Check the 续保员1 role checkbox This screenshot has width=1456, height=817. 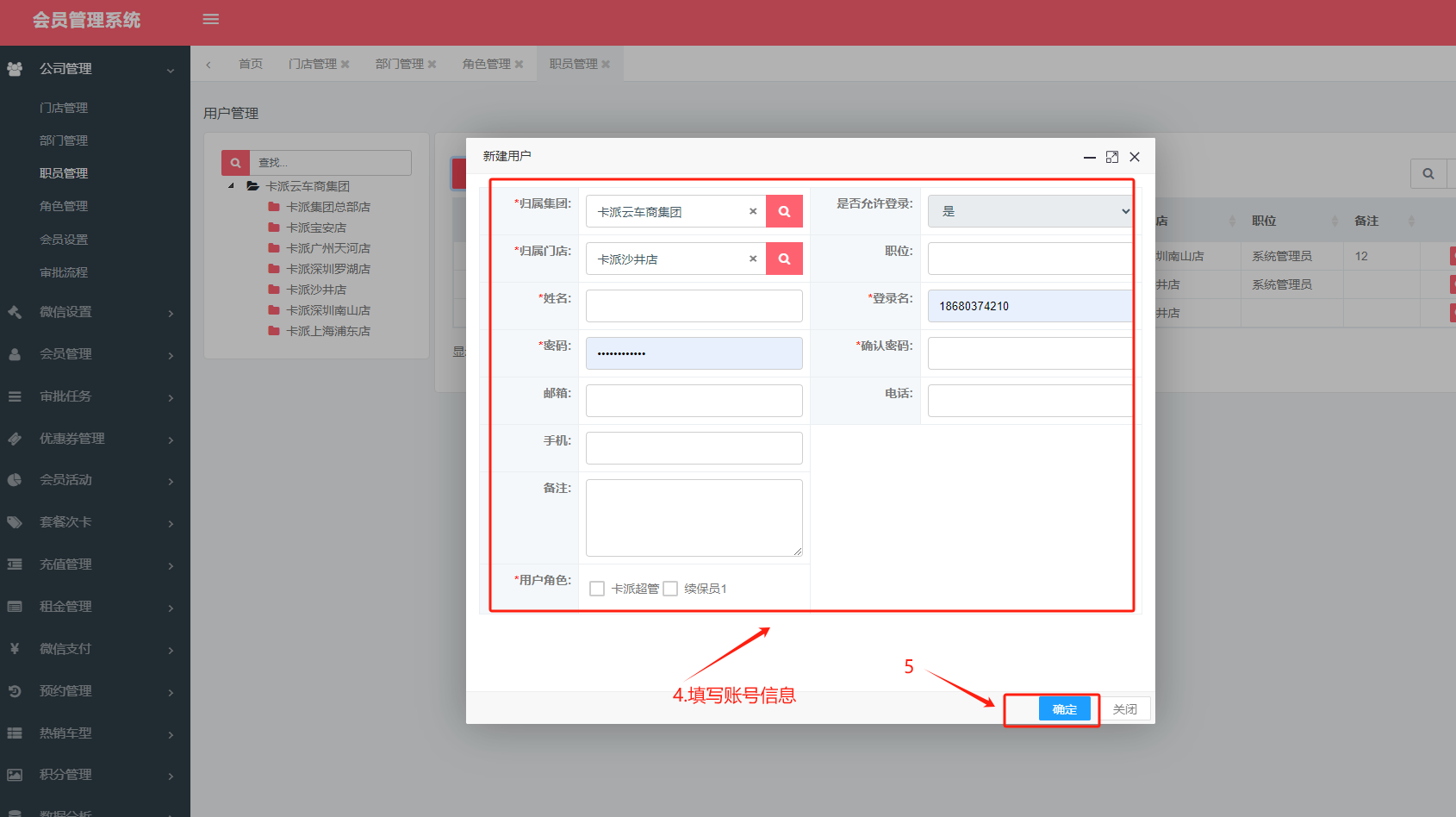pyautogui.click(x=670, y=589)
